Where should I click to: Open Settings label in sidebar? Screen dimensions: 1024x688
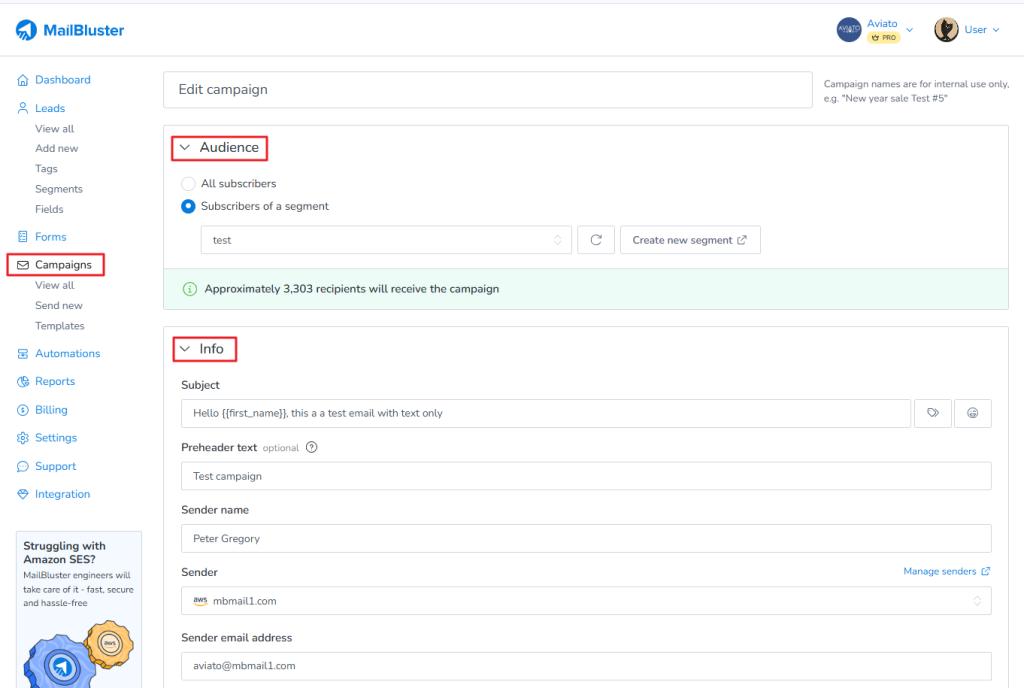56,437
